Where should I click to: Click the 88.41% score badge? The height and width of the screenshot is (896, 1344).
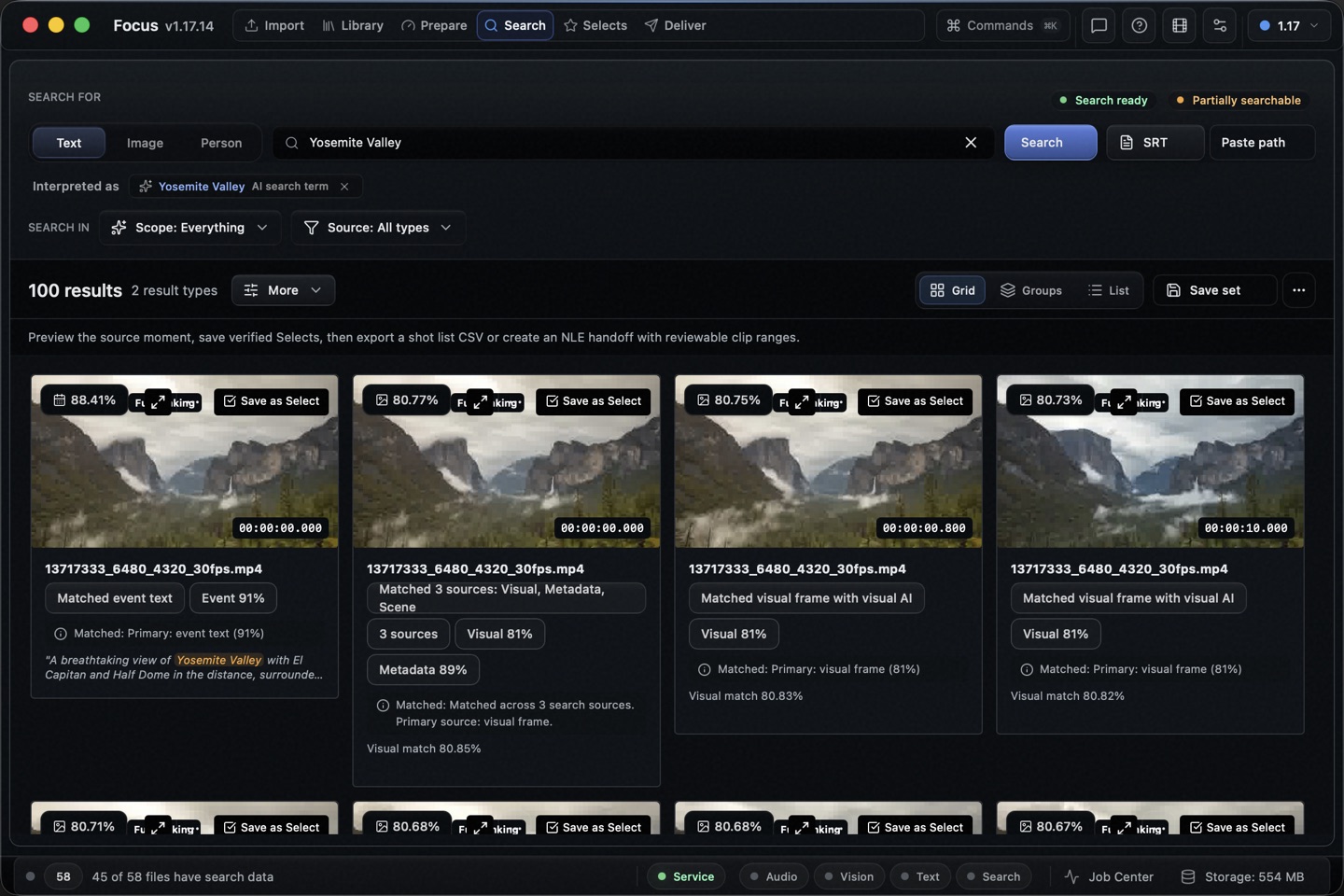coord(85,400)
